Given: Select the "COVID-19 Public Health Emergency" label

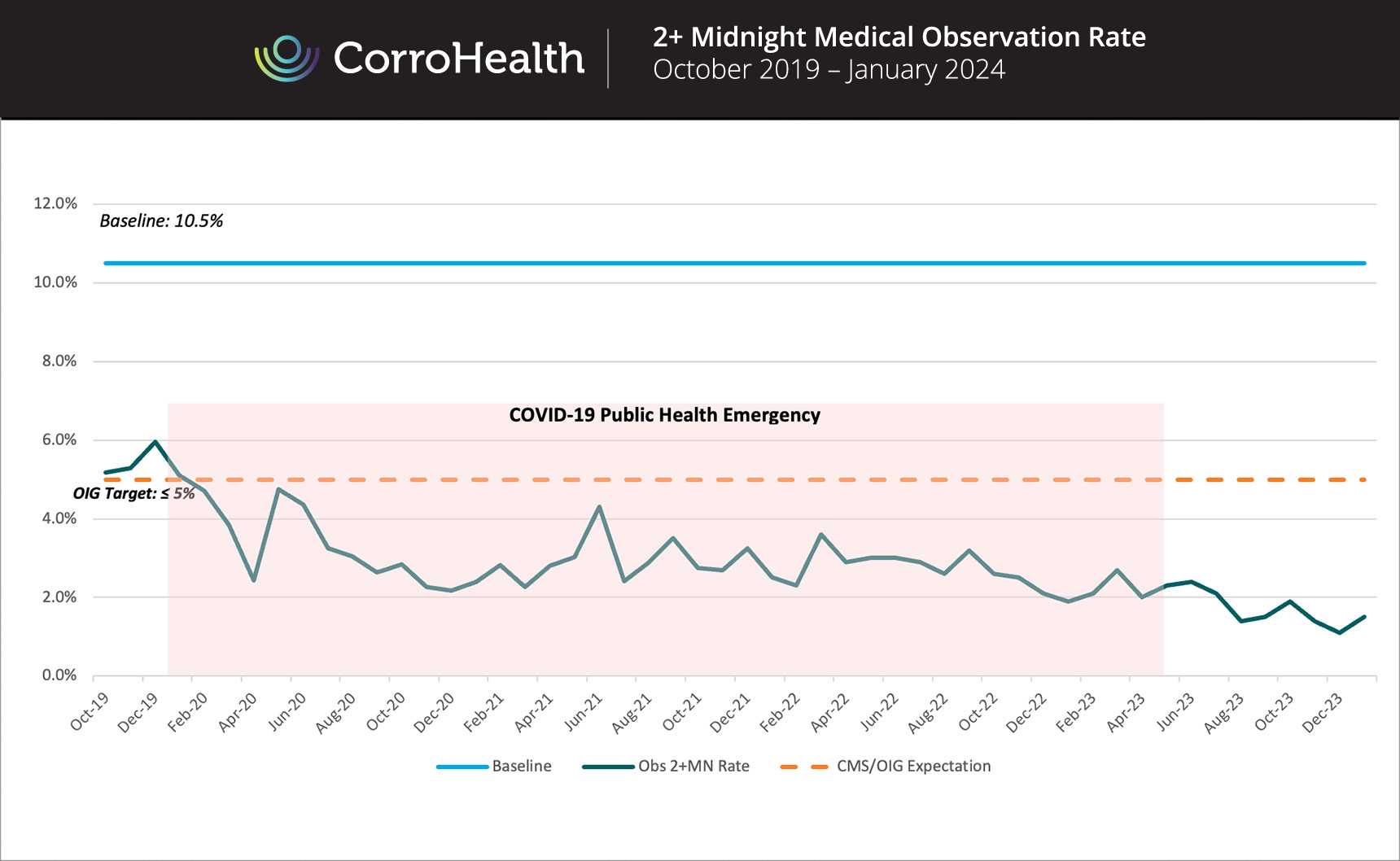Looking at the screenshot, I should [x=664, y=415].
